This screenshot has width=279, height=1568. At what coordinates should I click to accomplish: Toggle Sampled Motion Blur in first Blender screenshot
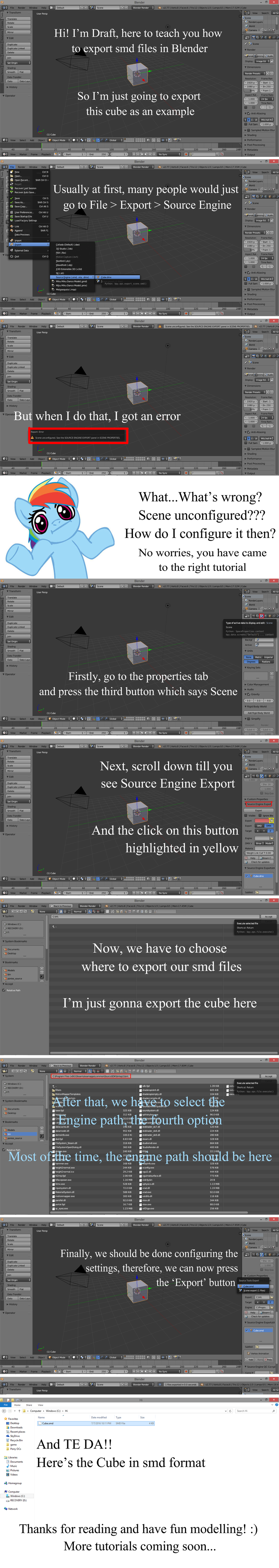(x=249, y=130)
